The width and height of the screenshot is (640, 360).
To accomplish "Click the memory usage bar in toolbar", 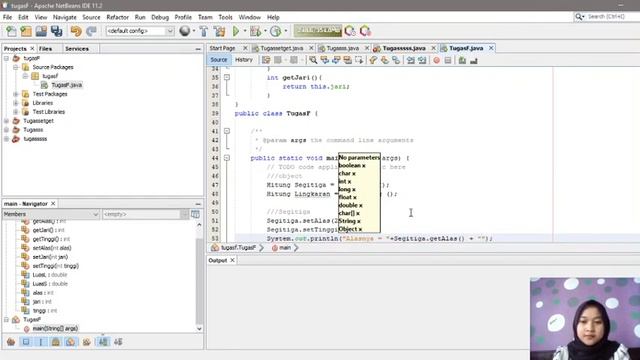I will (318, 31).
